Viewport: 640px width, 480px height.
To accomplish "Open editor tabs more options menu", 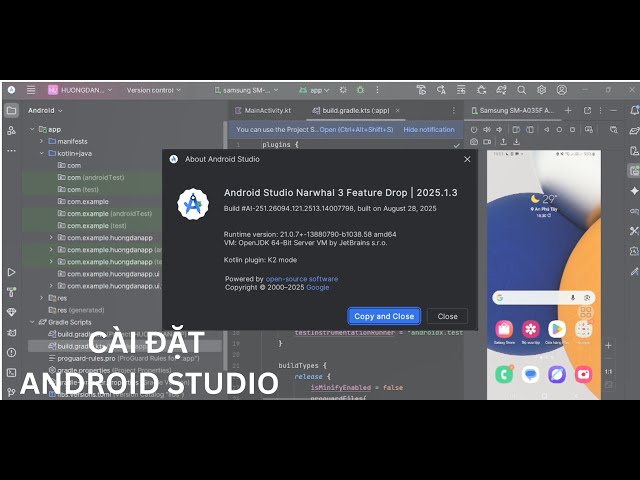I will [x=453, y=110].
